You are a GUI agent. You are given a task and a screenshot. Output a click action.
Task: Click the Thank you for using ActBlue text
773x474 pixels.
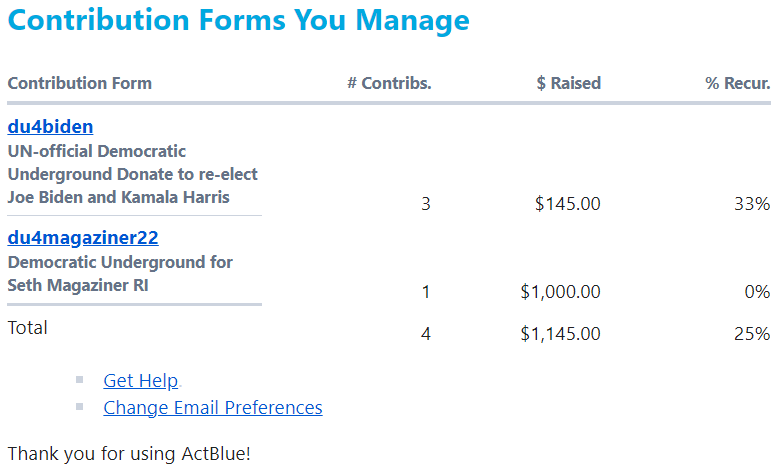[x=129, y=453]
